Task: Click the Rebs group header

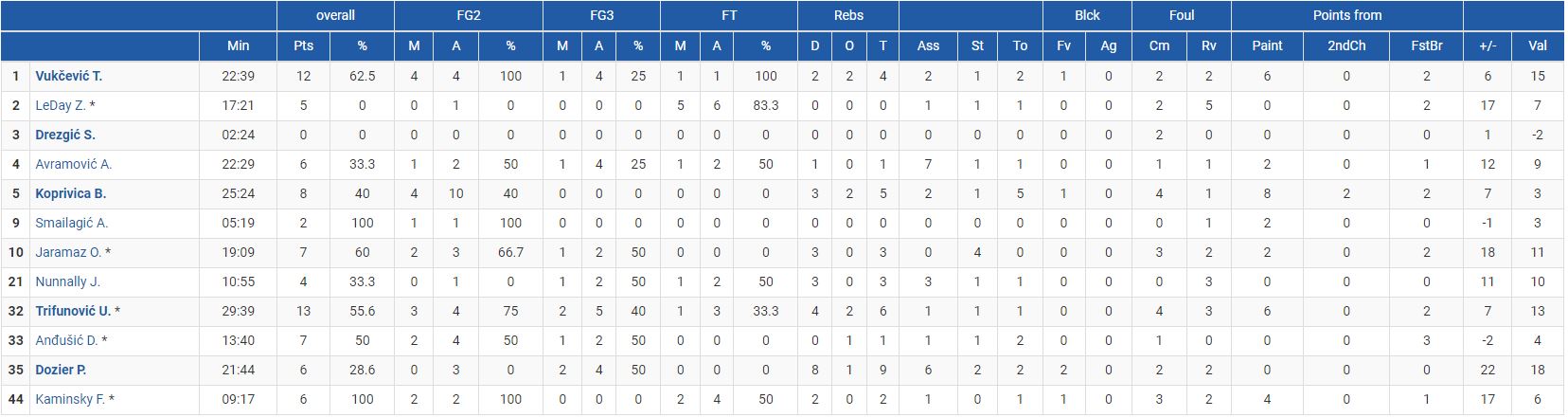Action: pos(848,15)
